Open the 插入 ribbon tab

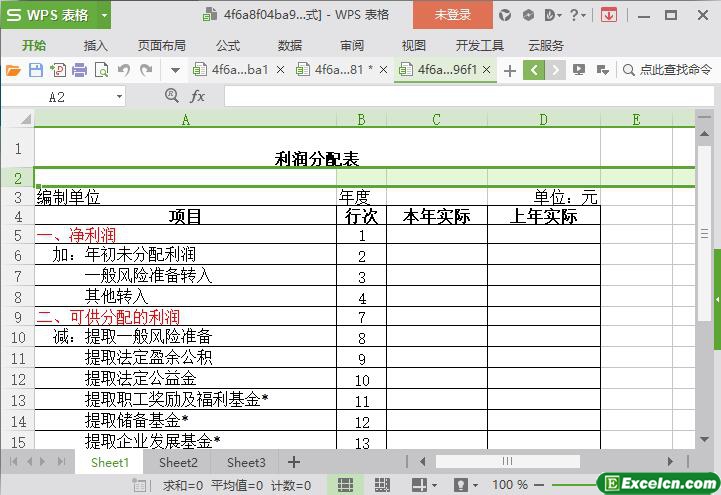point(96,46)
